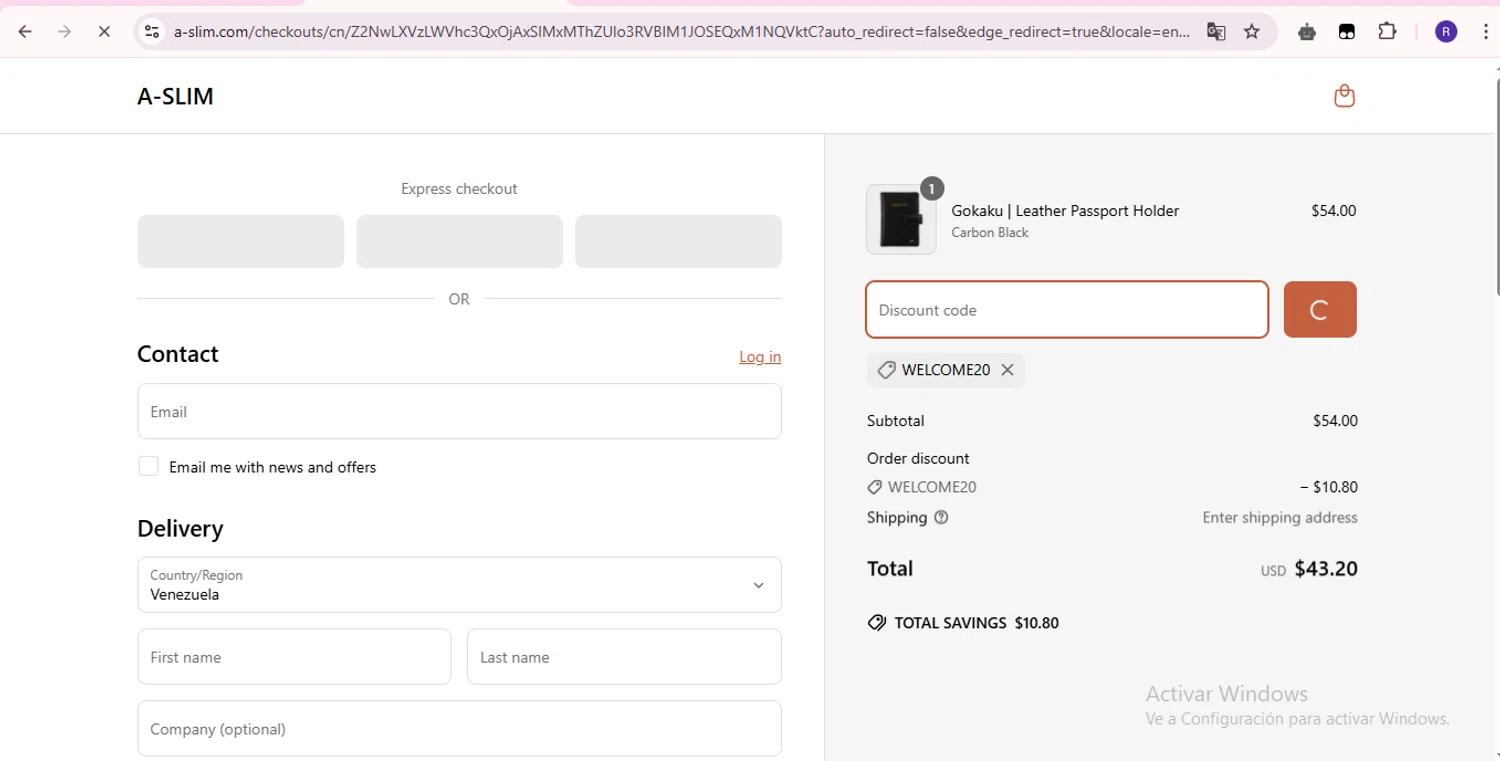Bookmark this page with the star
The width and height of the screenshot is (1500, 761).
[1252, 32]
